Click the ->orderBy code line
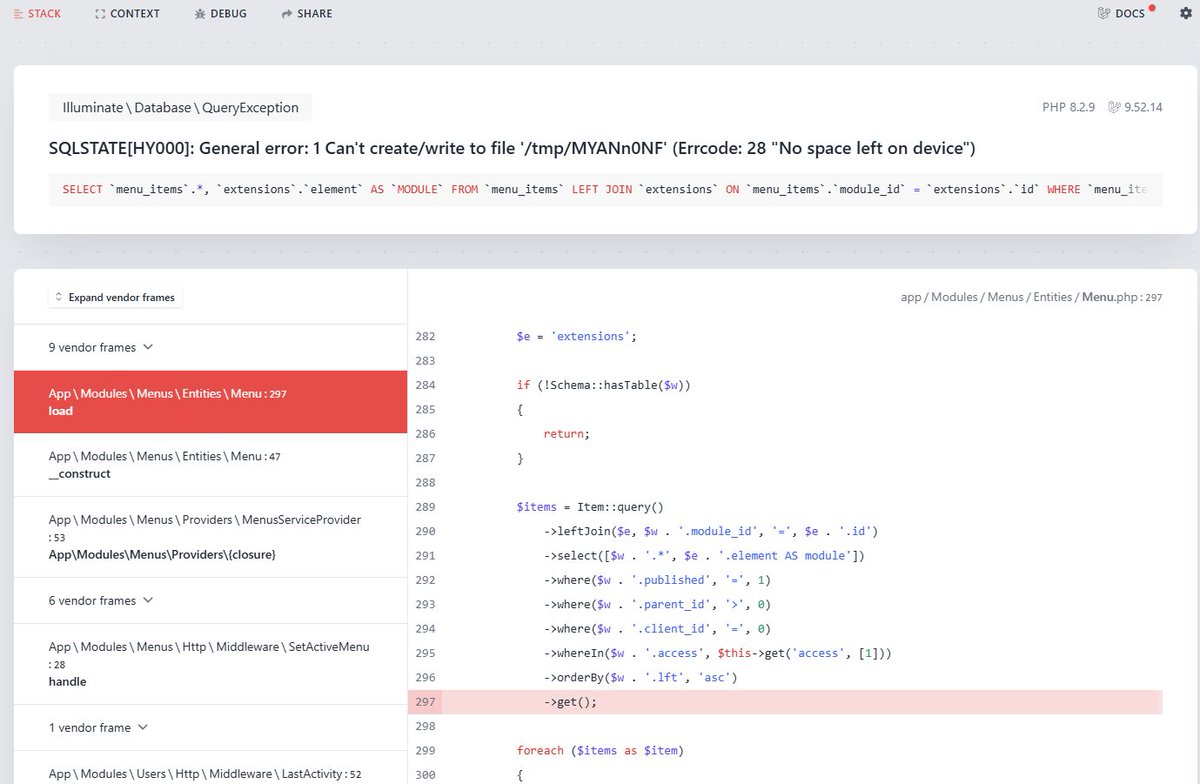Viewport: 1200px width, 784px height. tap(640, 678)
